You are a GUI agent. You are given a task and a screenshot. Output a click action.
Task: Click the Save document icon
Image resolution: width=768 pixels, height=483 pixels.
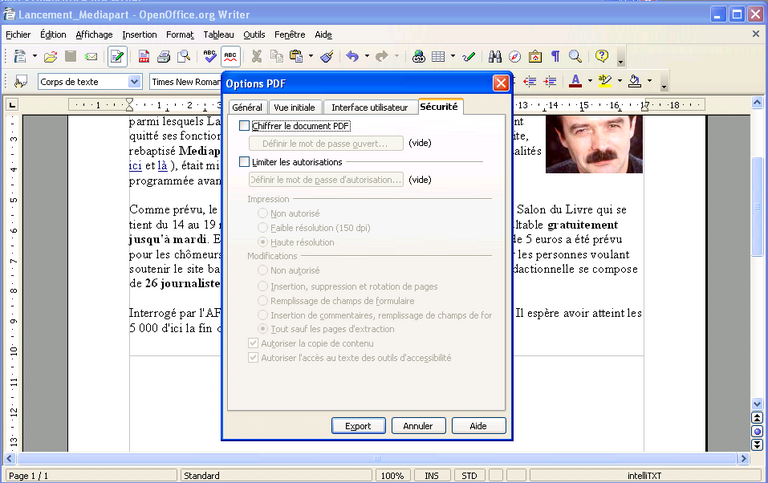point(71,57)
